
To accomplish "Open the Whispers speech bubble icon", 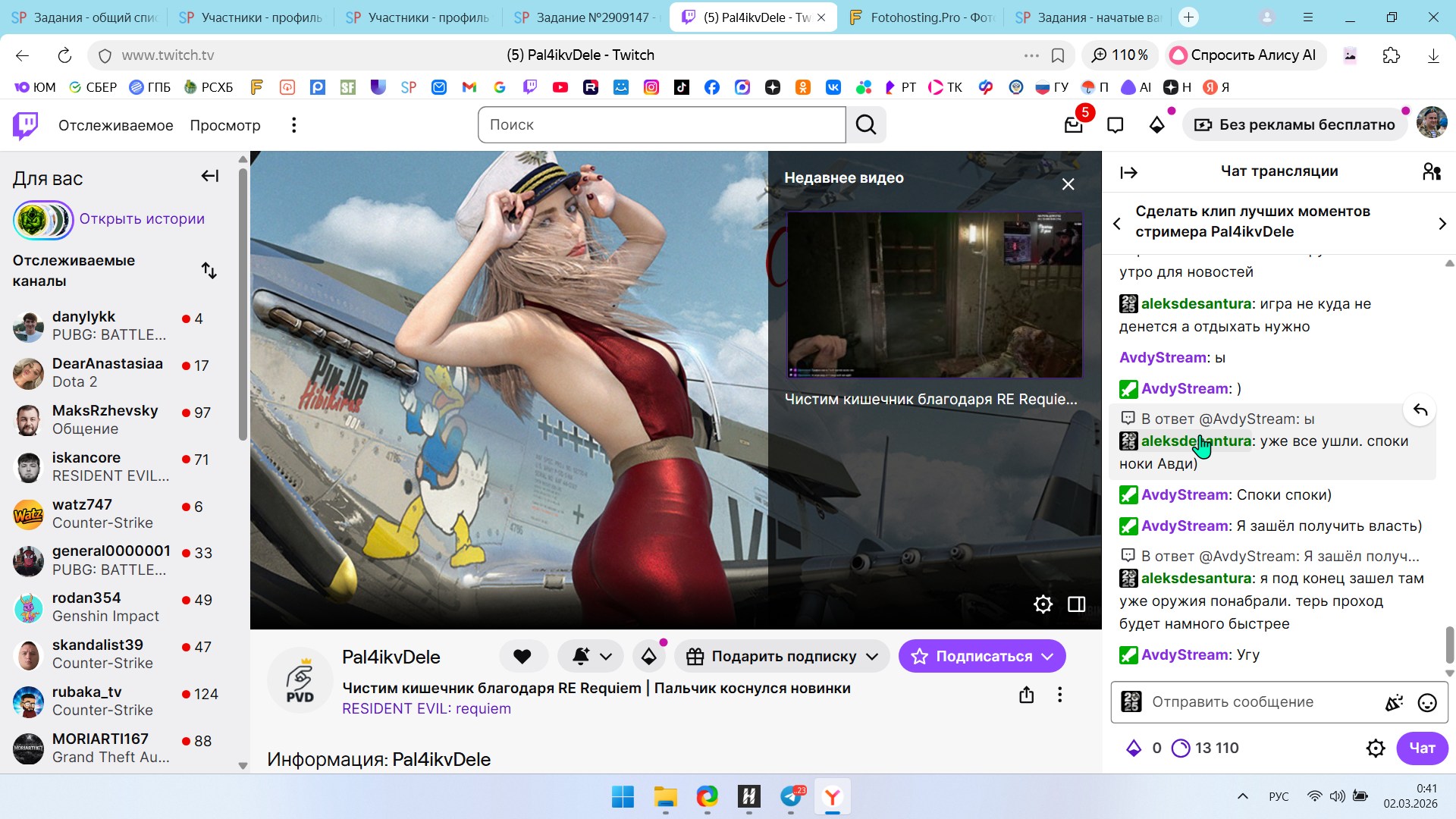I will click(1115, 125).
